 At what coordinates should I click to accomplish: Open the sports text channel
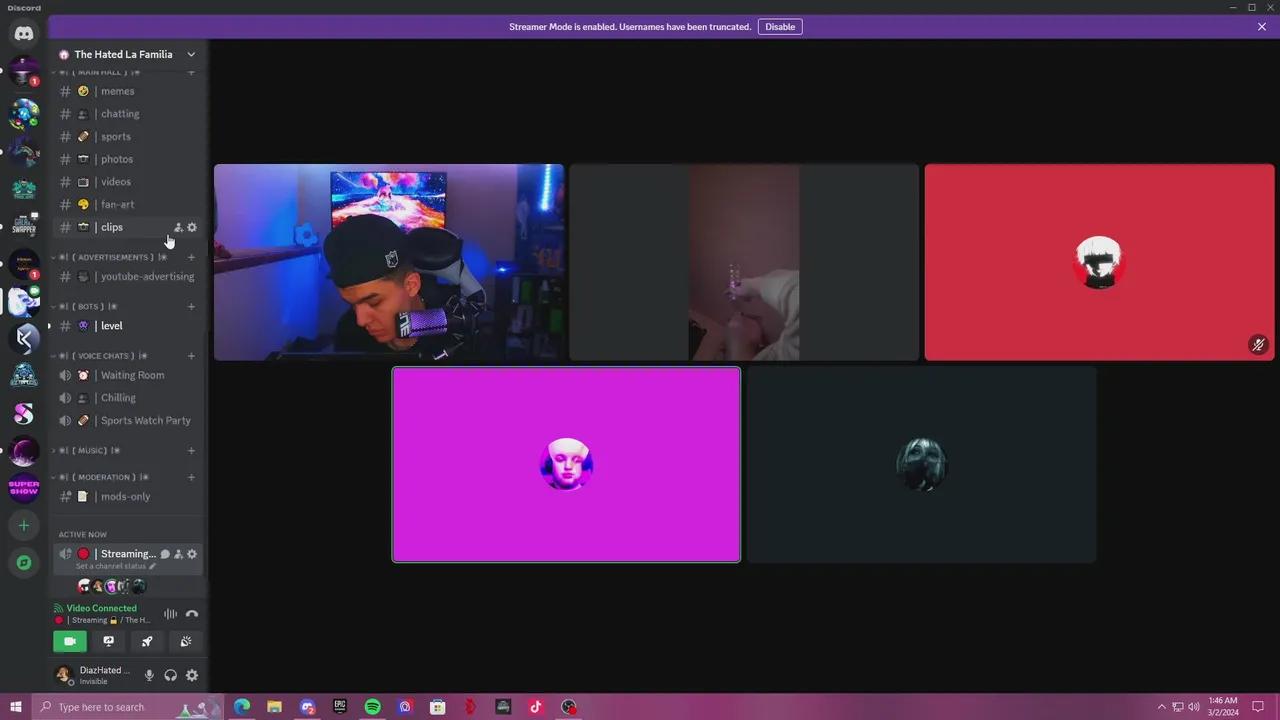click(128, 136)
